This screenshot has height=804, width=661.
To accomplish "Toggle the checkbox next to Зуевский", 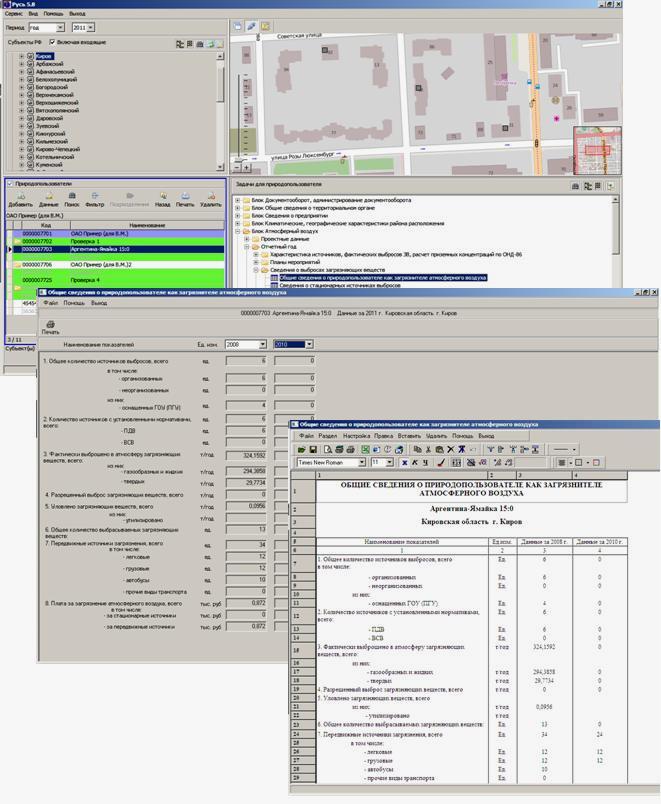I will point(30,125).
